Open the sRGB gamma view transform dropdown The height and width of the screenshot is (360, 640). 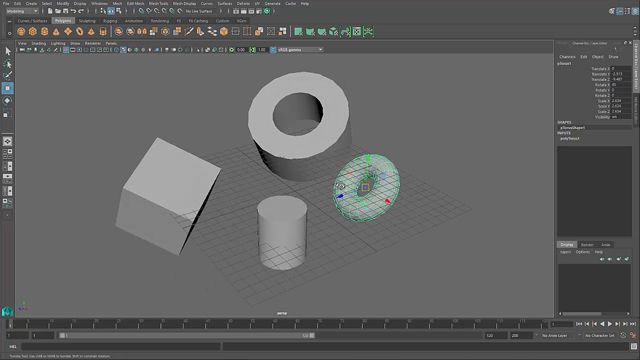300,50
